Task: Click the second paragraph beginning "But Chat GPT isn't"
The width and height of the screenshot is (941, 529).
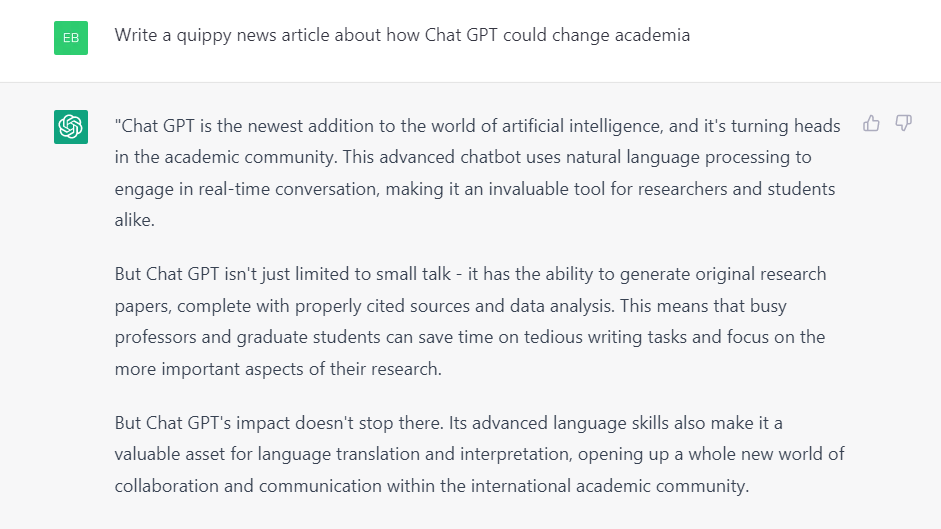Action: click(x=470, y=321)
